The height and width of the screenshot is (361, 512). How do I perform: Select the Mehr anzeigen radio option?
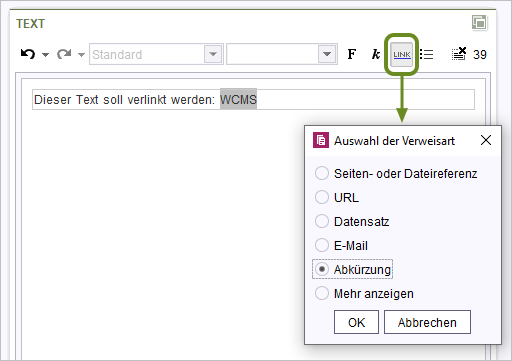(x=322, y=293)
